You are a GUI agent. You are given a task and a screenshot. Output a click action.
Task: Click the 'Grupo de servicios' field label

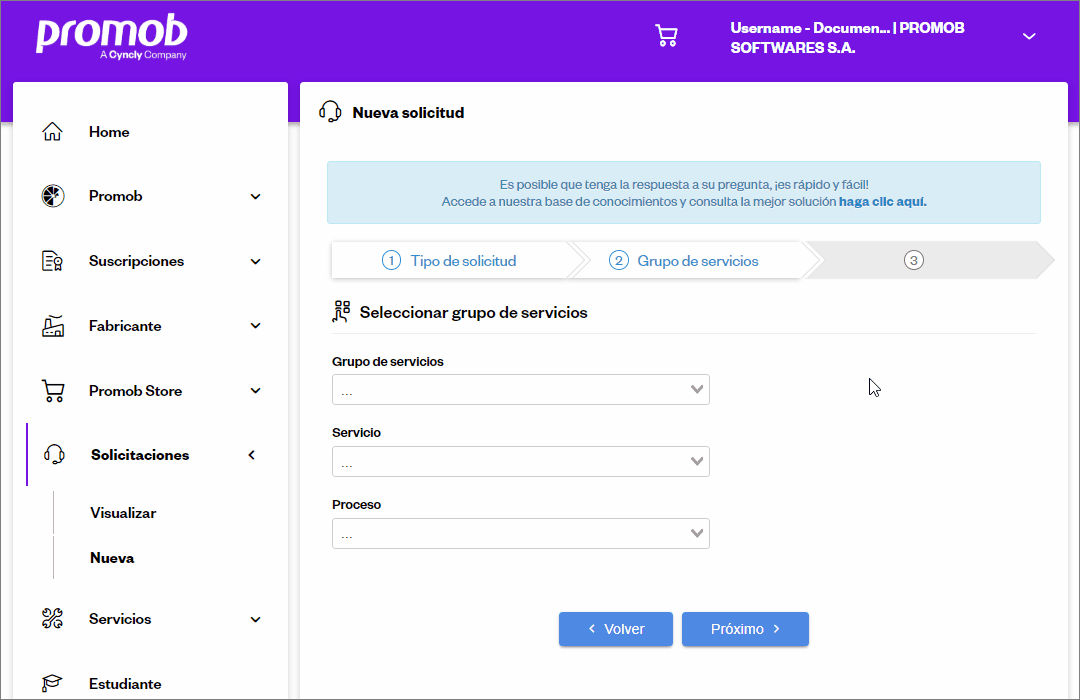click(388, 362)
